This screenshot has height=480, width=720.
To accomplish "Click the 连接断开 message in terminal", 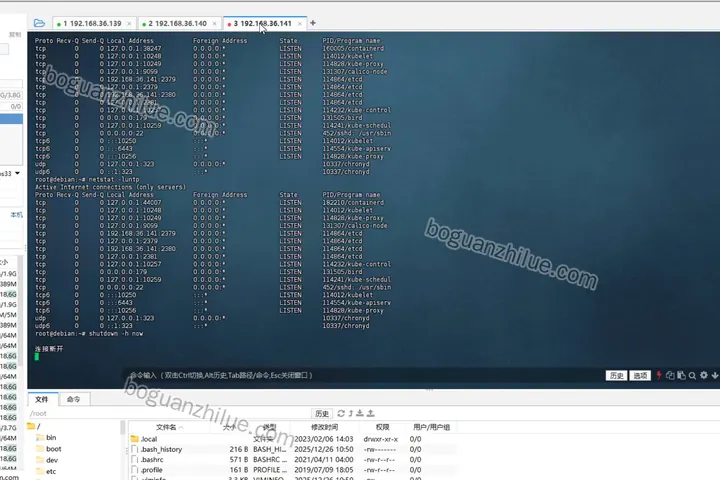I will tap(49, 349).
